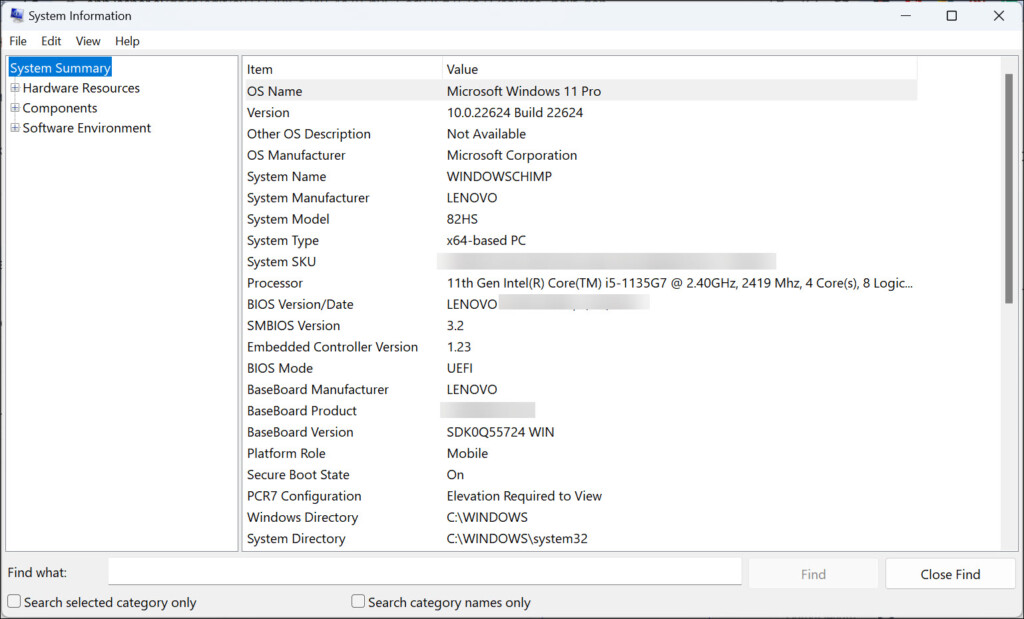Screen dimensions: 1024x619
Task: Open the Edit menu
Action: (x=51, y=41)
